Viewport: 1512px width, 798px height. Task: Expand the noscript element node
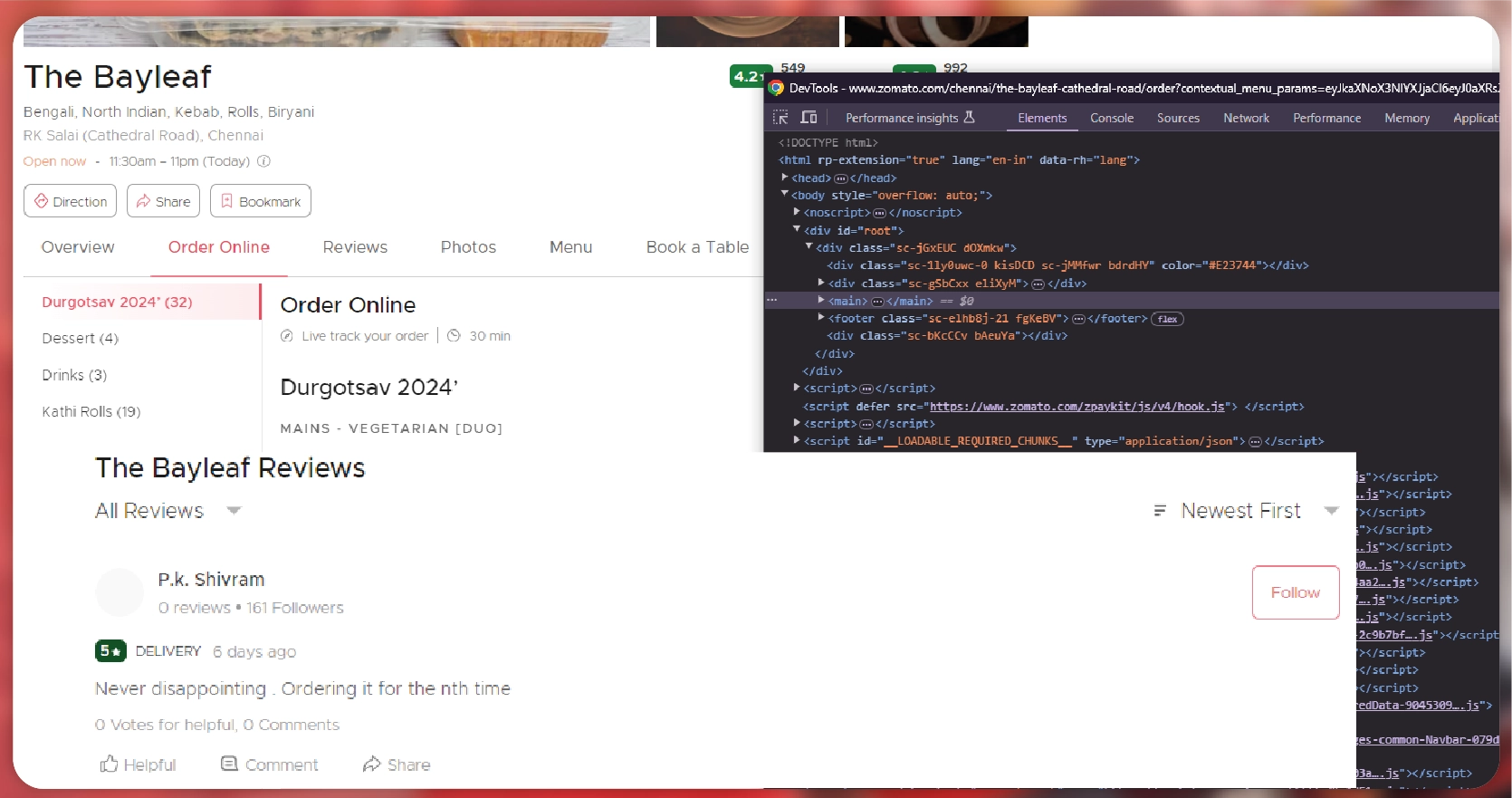click(797, 212)
